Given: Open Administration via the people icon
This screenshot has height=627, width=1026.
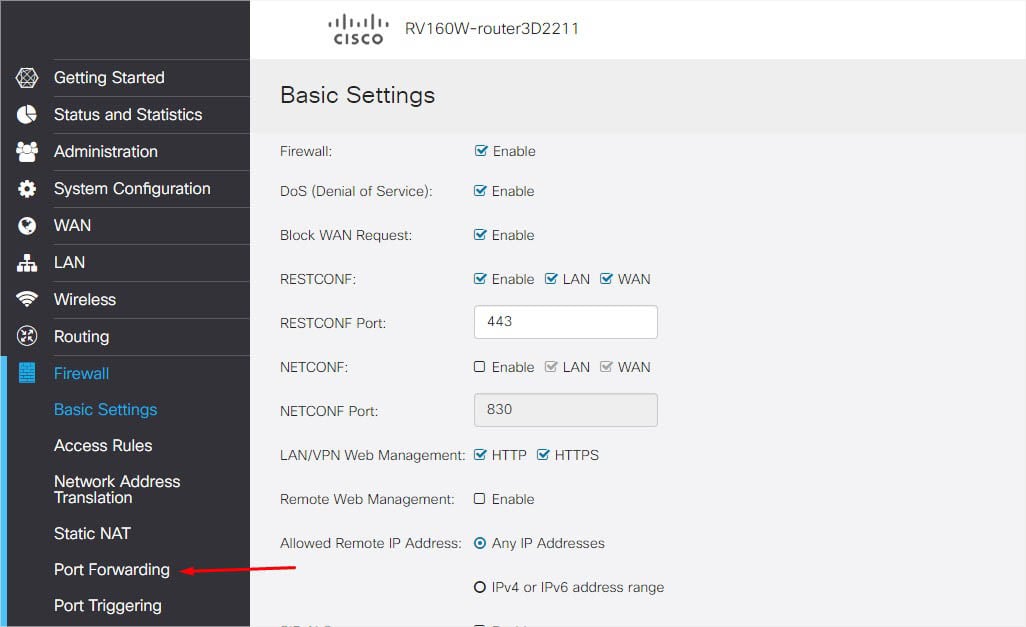Looking at the screenshot, I should (x=26, y=151).
